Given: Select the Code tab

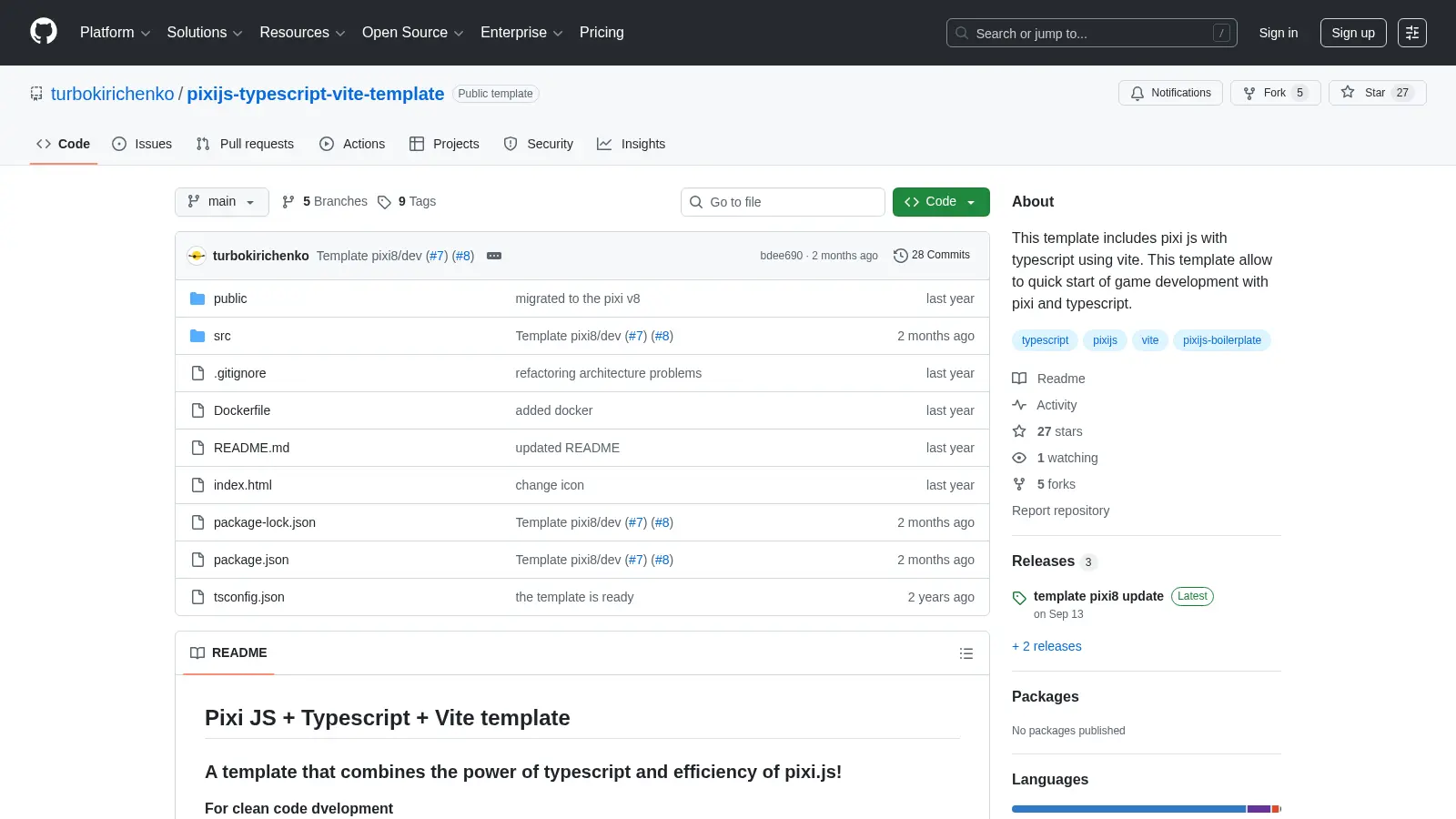Looking at the screenshot, I should tap(64, 144).
